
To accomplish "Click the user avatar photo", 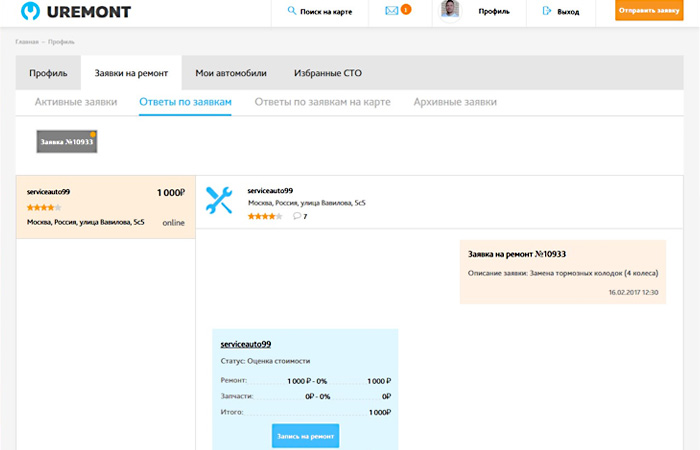I will click(x=451, y=10).
